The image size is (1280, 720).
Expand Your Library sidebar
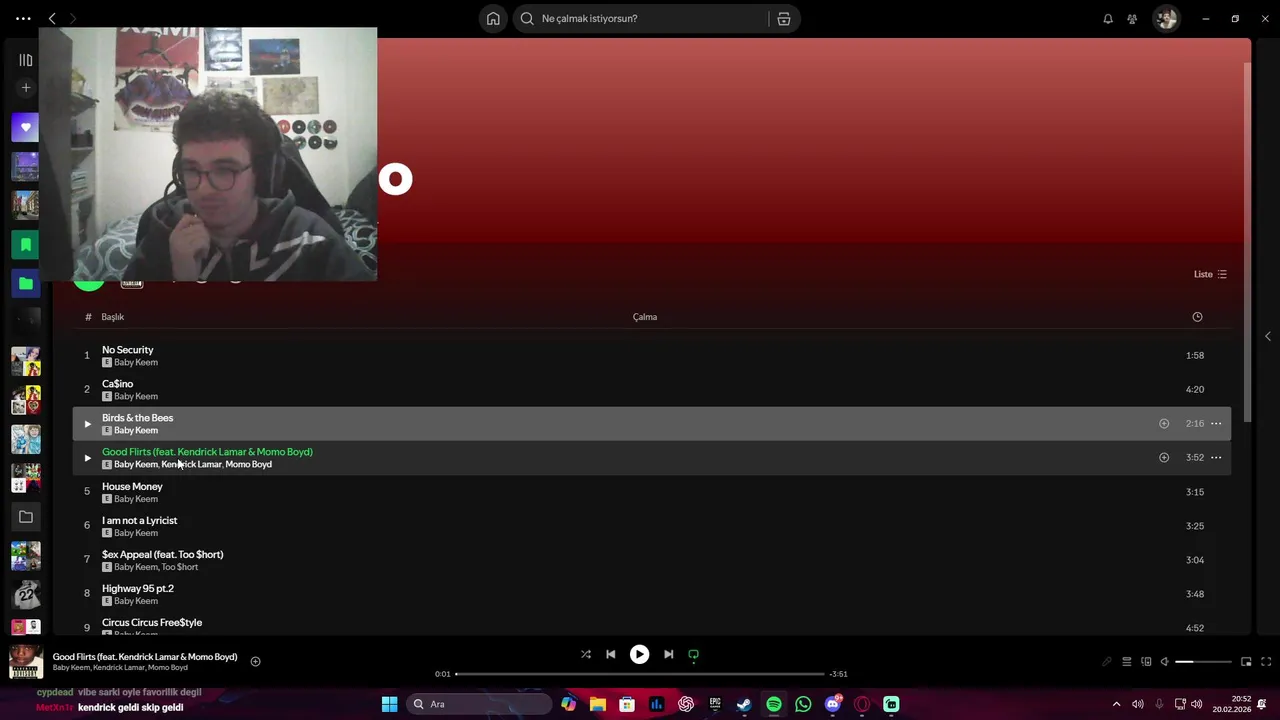(26, 60)
